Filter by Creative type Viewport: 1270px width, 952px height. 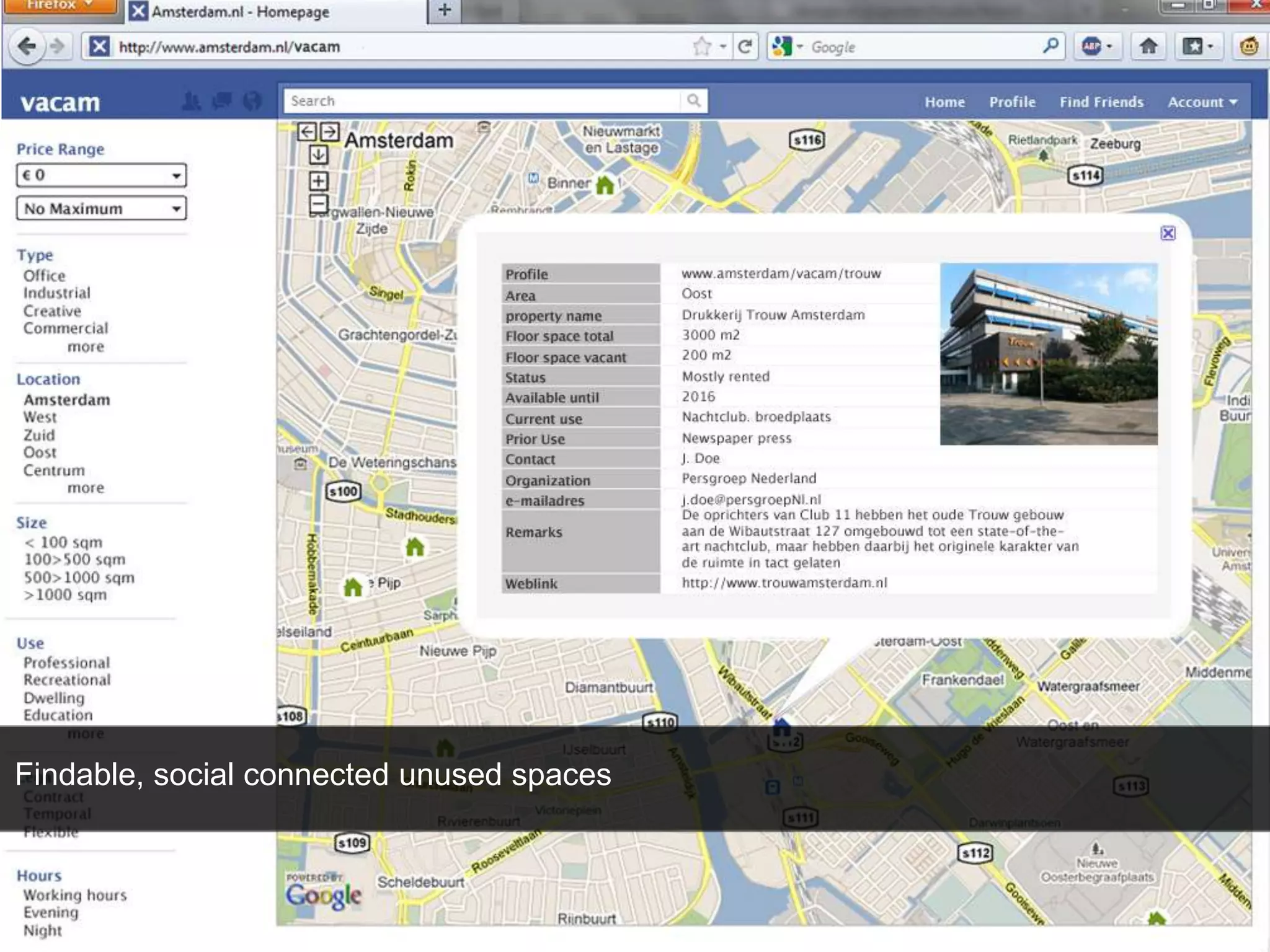coord(52,311)
